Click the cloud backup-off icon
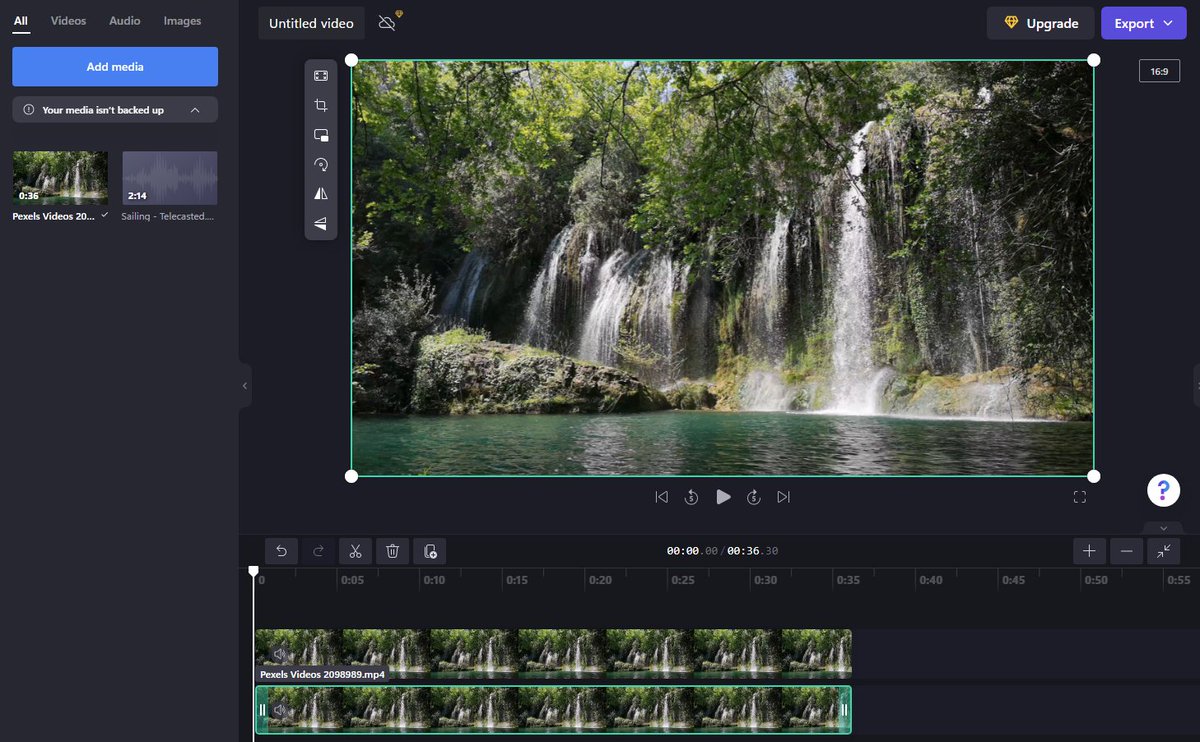The image size is (1200, 742). pyautogui.click(x=389, y=21)
